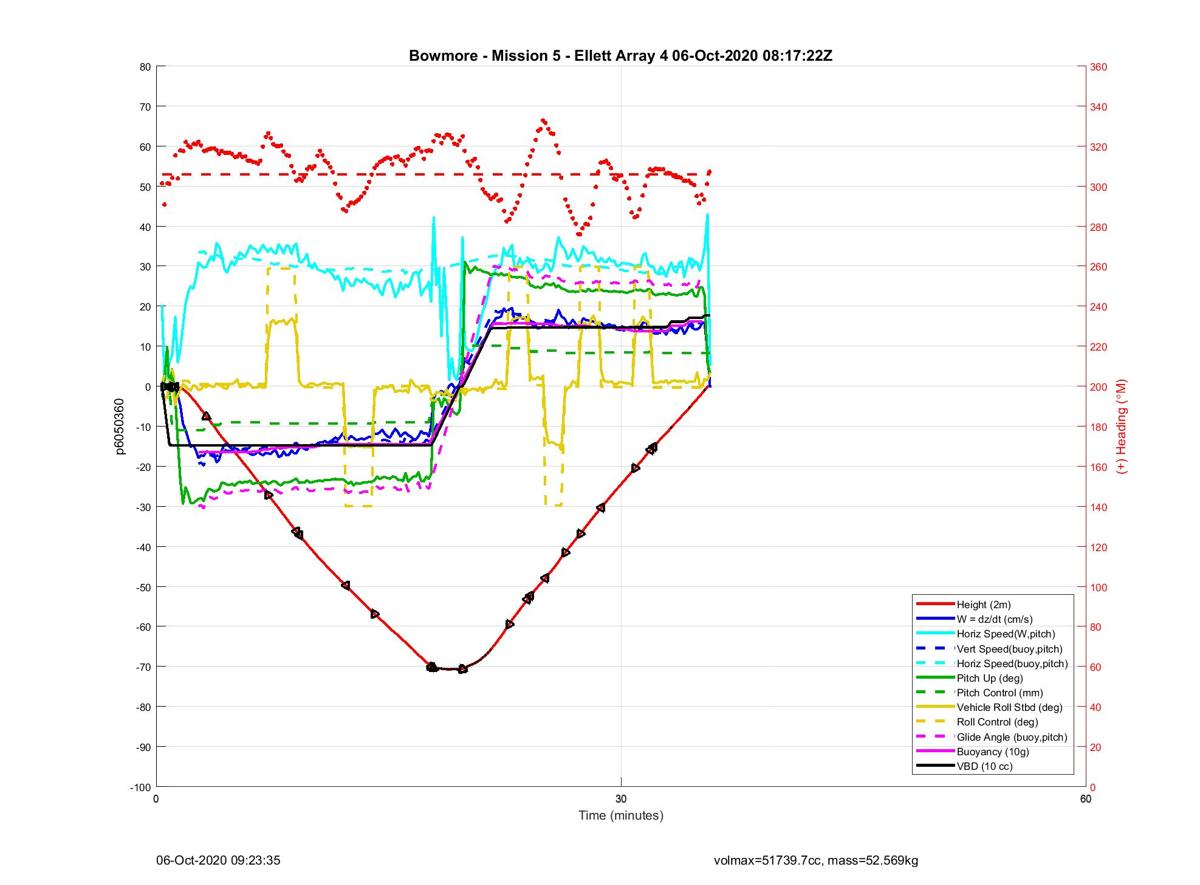Select legend entry 'Pitch Control (mm)'
The image size is (1200, 885).
point(998,692)
